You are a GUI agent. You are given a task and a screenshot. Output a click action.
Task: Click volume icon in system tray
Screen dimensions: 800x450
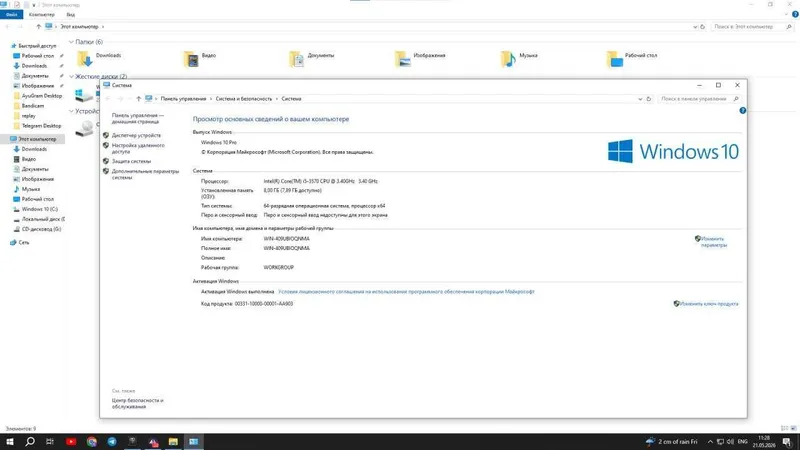pos(730,442)
